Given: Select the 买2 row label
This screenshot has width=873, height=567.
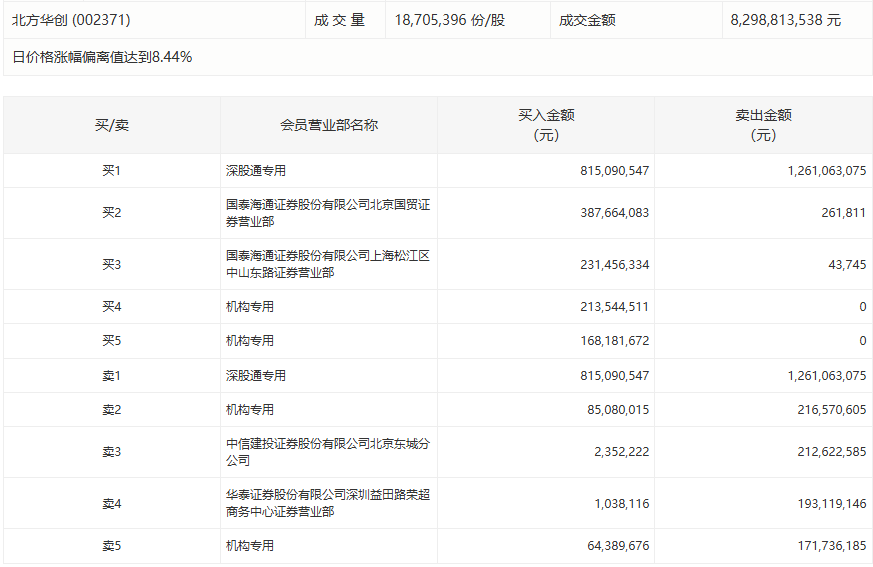Looking at the screenshot, I should pos(111,213).
